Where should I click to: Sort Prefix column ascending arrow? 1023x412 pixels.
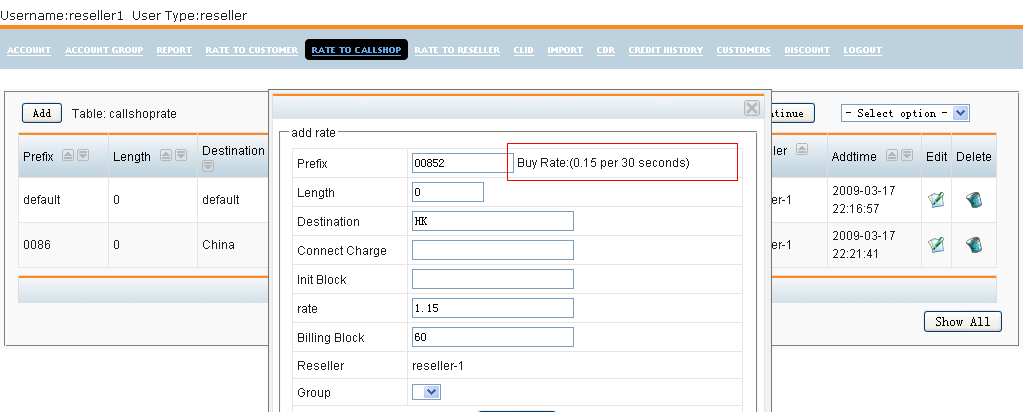[67, 155]
